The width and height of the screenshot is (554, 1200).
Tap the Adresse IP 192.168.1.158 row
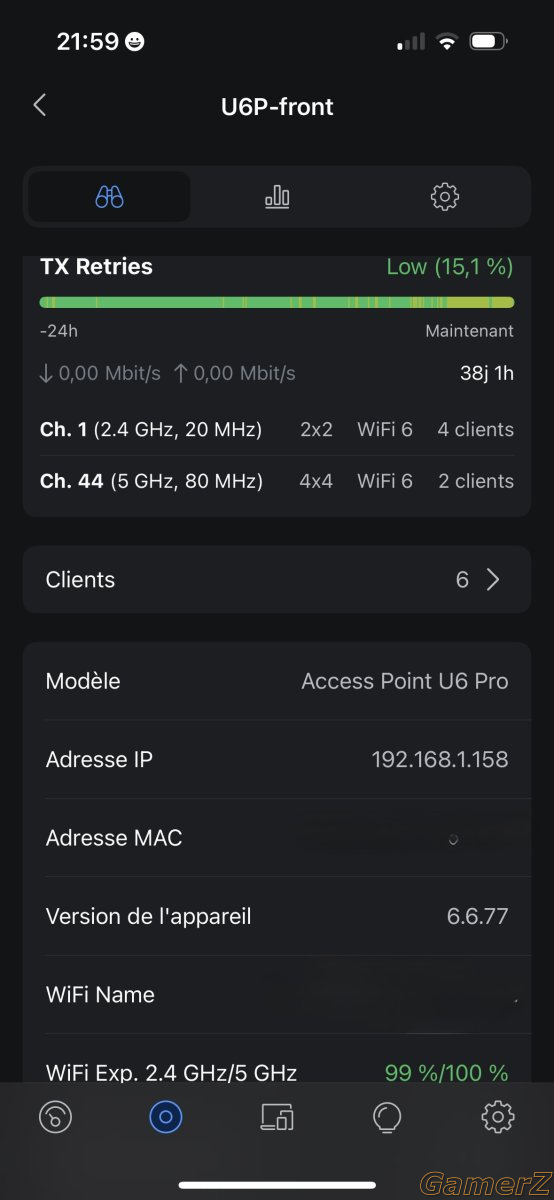pyautogui.click(x=277, y=760)
